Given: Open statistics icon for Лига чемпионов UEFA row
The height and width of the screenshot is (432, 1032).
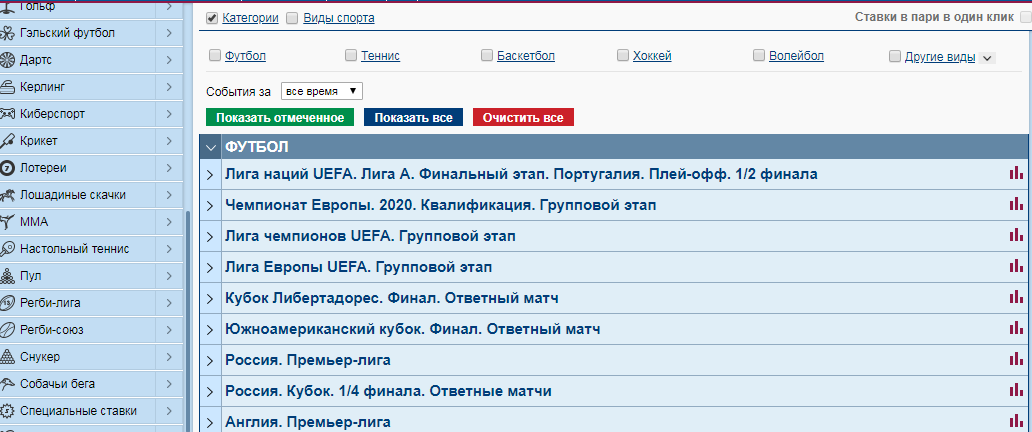Looking at the screenshot, I should [1016, 235].
